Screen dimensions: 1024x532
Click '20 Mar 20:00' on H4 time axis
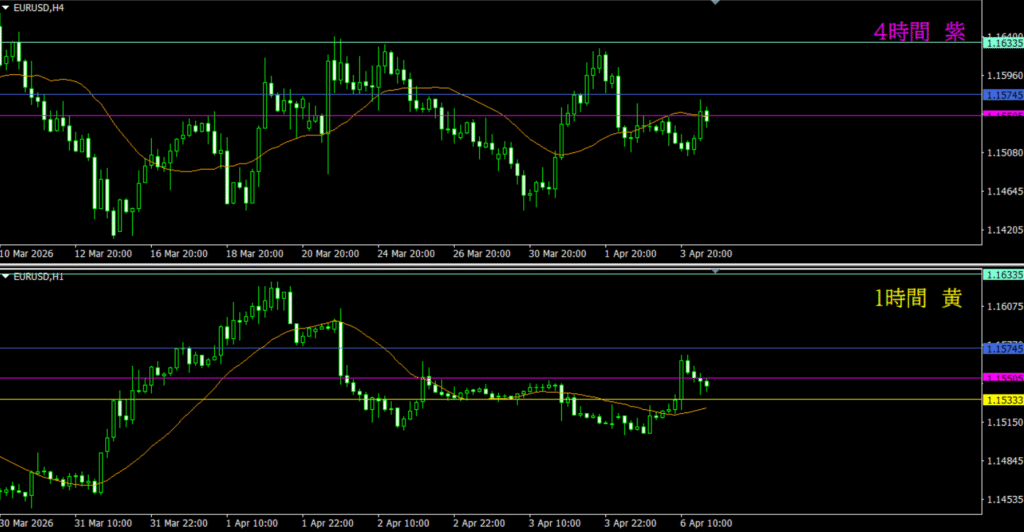(x=333, y=254)
